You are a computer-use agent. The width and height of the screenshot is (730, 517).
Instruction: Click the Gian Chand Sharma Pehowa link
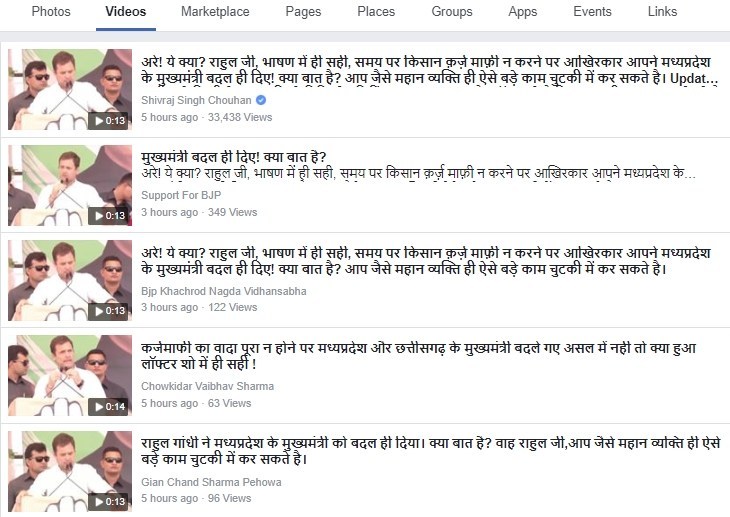[x=211, y=482]
